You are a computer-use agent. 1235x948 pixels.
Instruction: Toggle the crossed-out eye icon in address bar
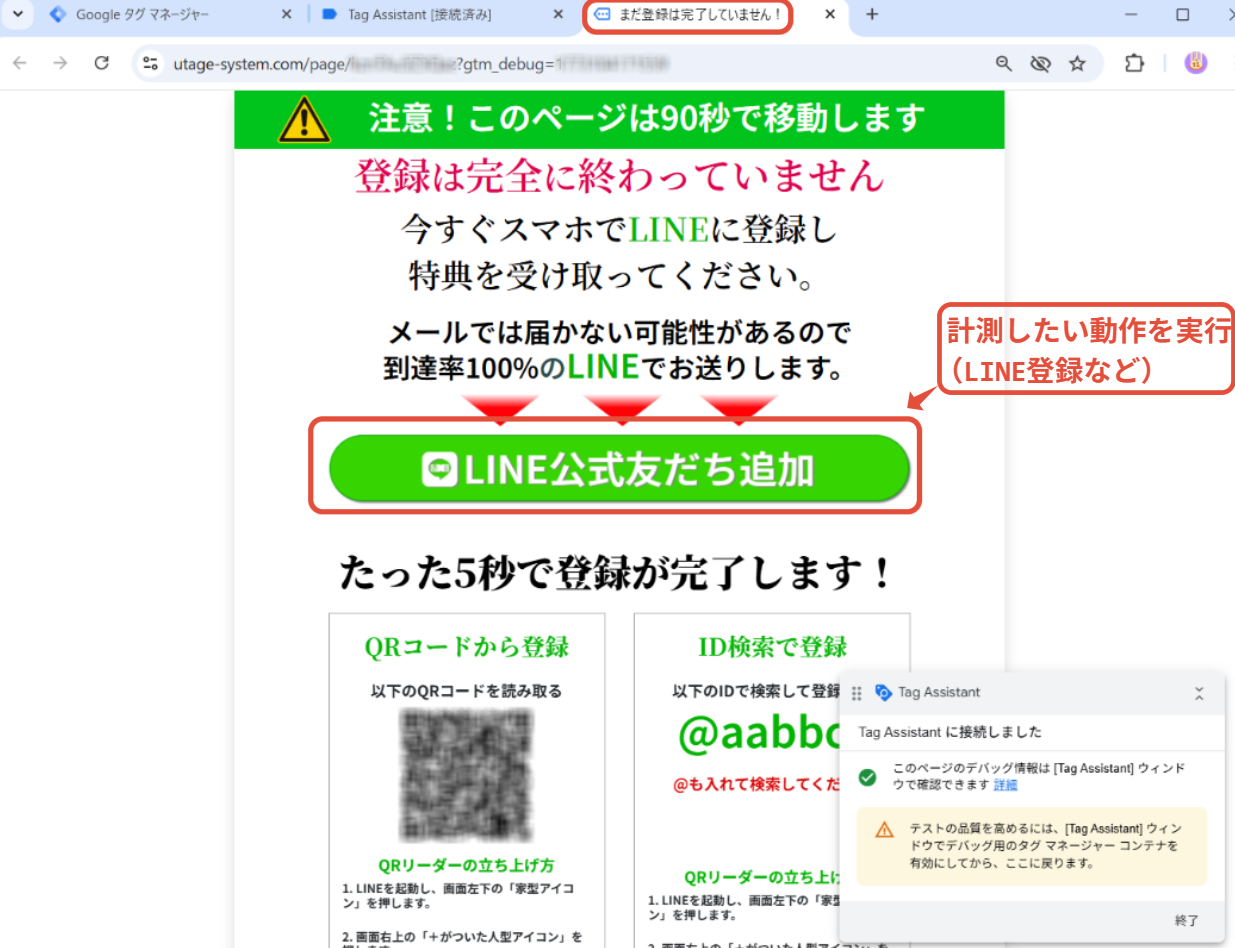[x=1040, y=64]
